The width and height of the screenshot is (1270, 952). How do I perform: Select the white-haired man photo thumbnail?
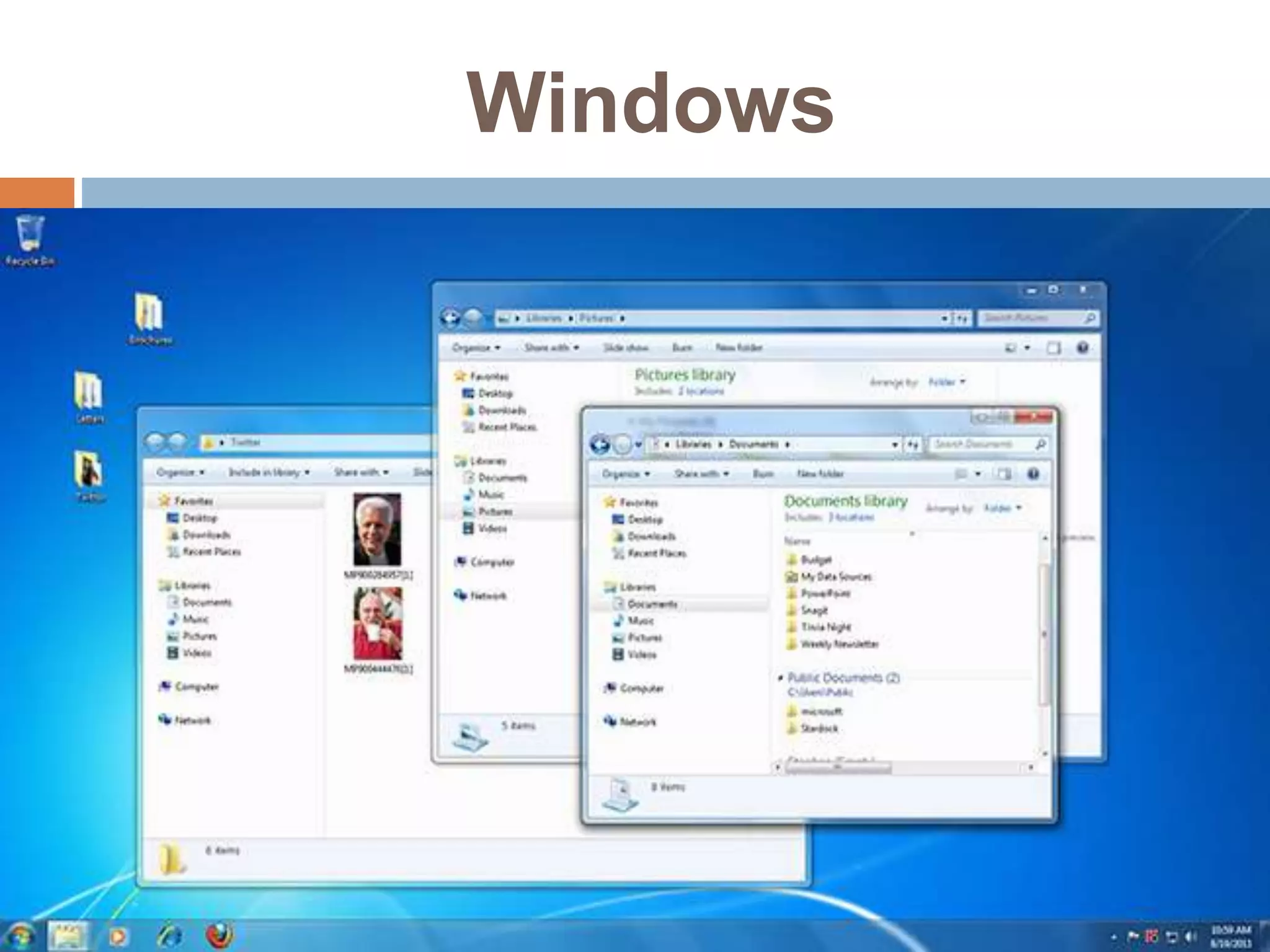tap(377, 529)
